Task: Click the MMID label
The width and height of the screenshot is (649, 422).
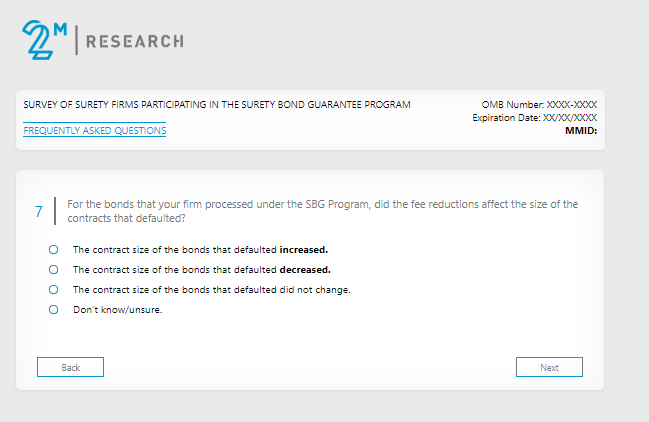Action: 580,131
